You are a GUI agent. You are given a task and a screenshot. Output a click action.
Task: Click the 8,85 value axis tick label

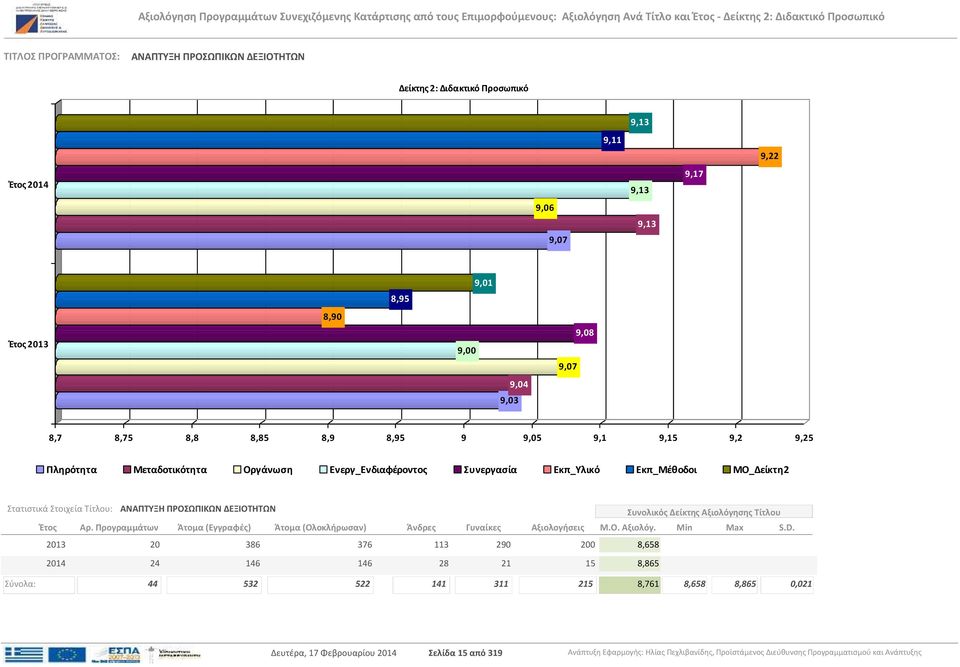tap(260, 438)
